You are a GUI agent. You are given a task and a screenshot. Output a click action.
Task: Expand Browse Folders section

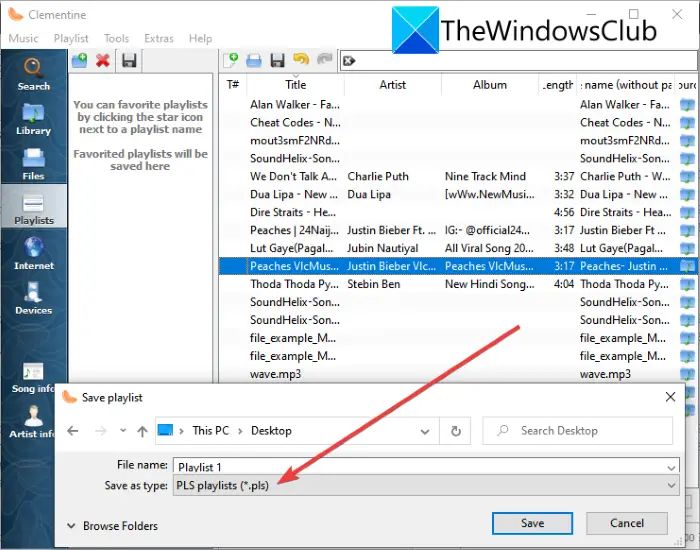click(112, 526)
